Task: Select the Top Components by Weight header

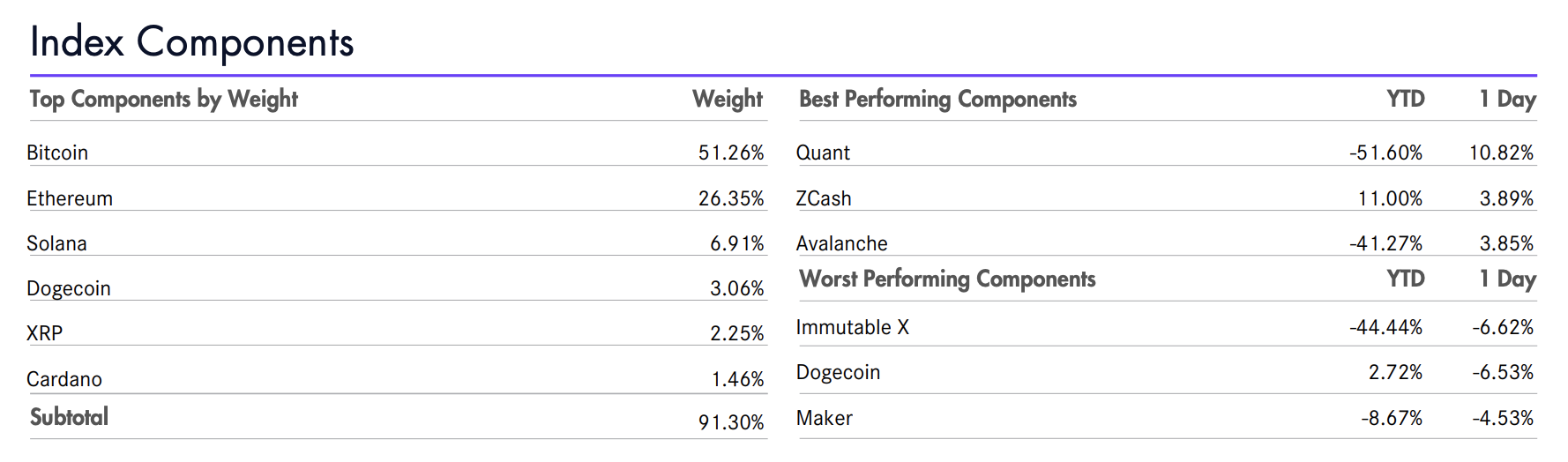Action: click(x=163, y=99)
